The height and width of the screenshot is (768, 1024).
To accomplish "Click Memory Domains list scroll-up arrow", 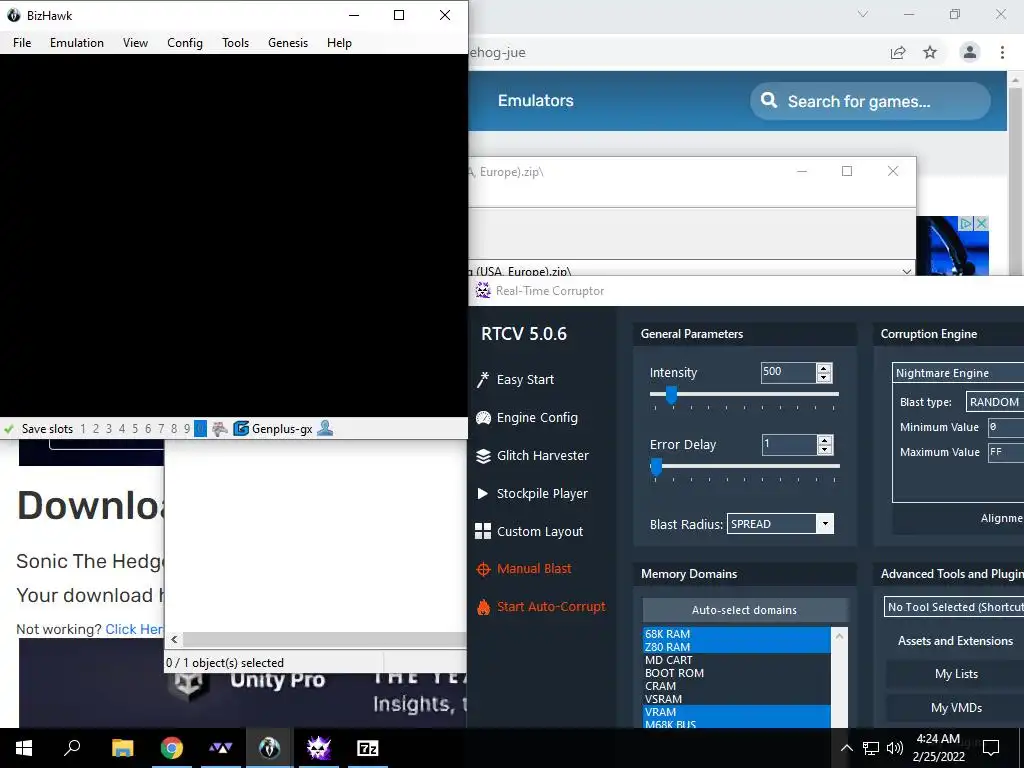I will [839, 635].
